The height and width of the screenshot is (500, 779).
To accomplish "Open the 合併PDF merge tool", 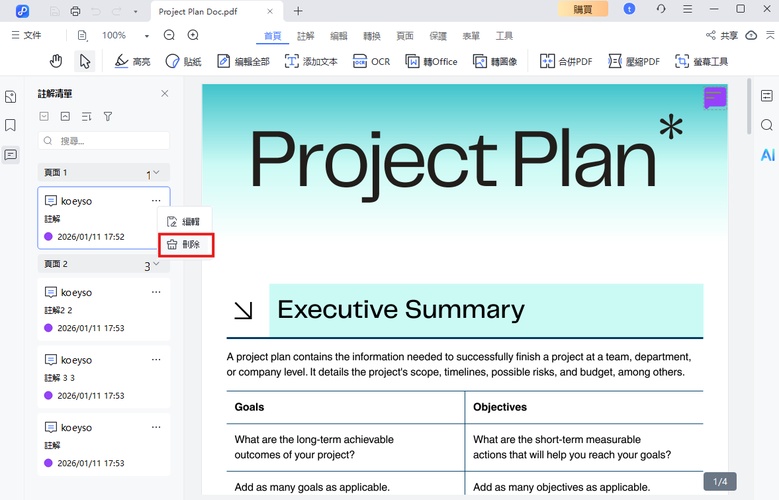I will (566, 61).
